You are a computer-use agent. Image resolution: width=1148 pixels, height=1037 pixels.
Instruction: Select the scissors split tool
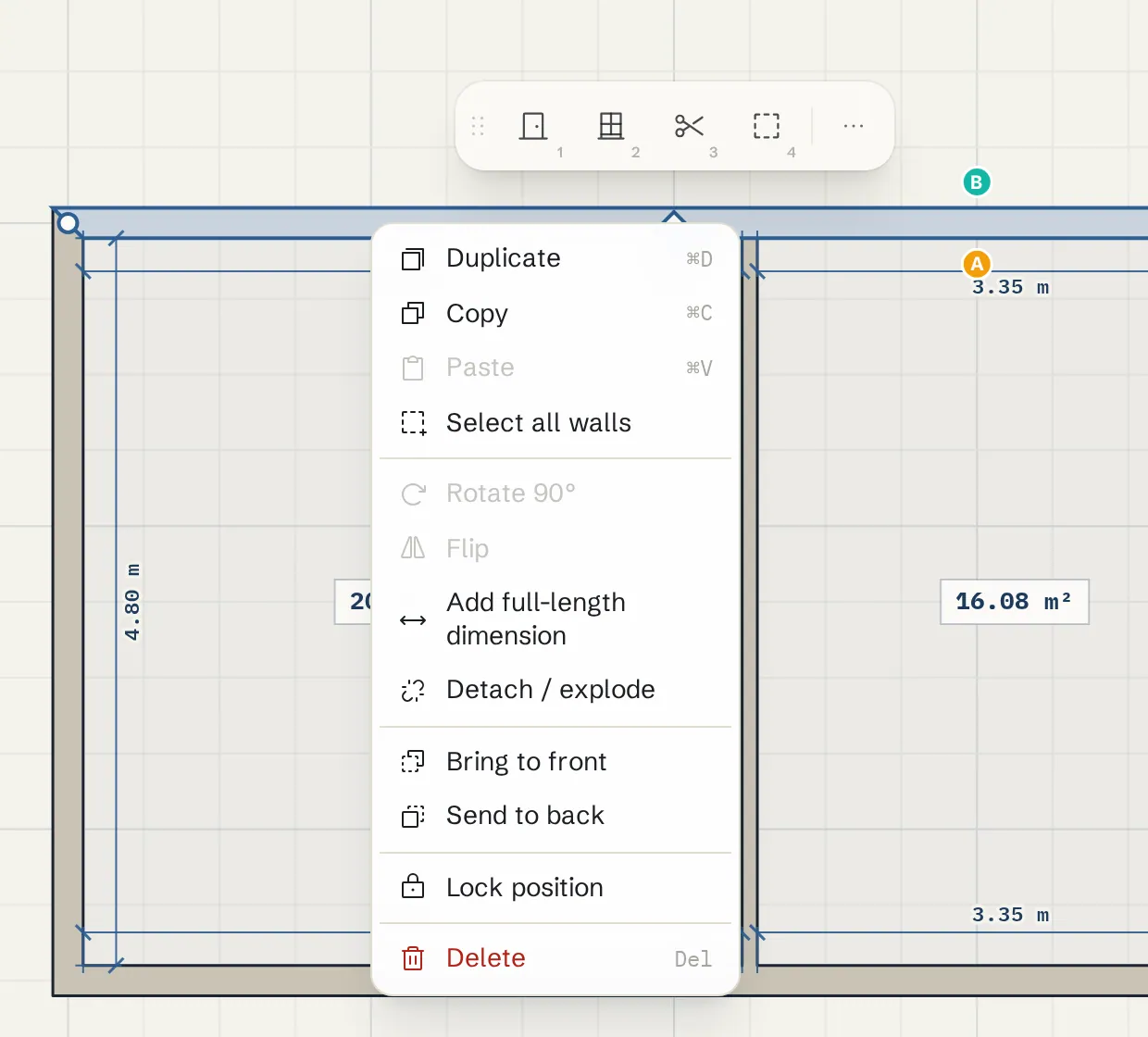689,126
